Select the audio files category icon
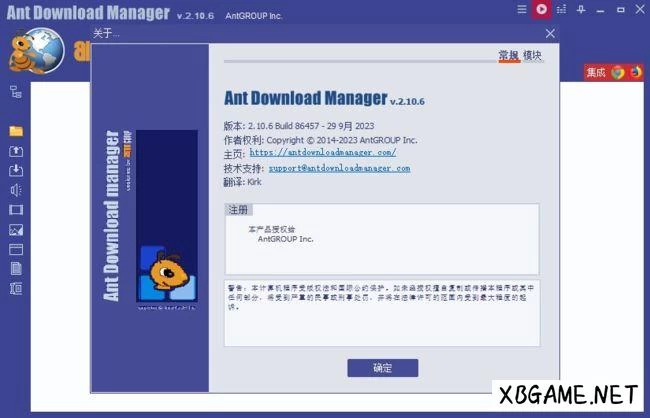 tap(15, 190)
